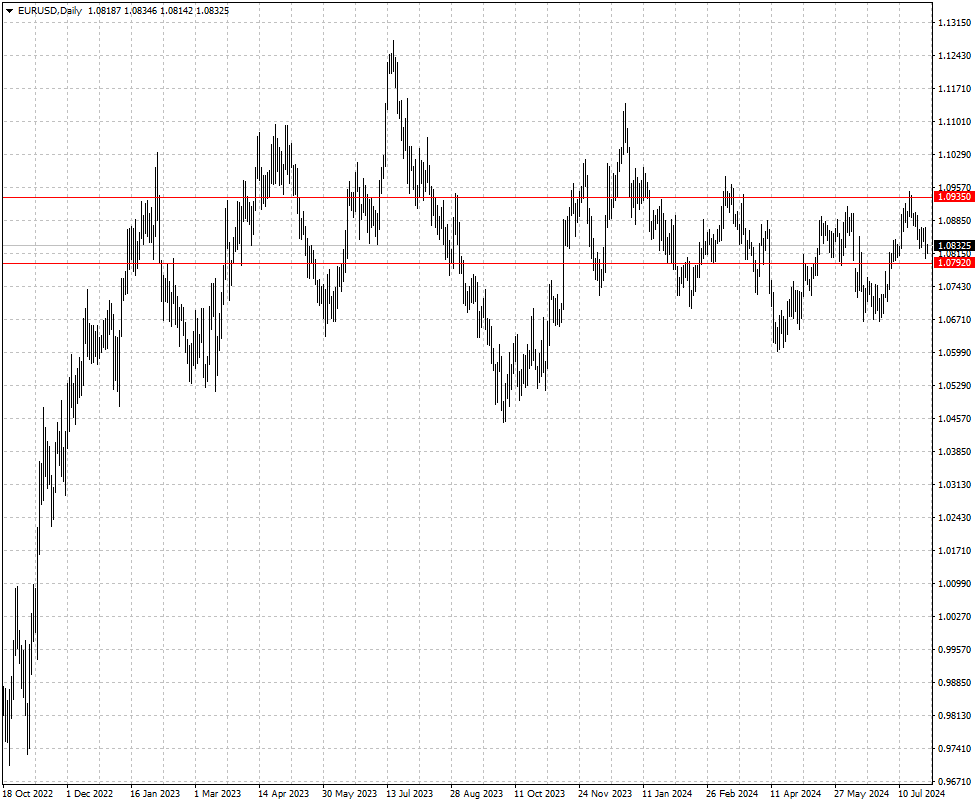
Task: Click the triangle arrow beside EURUSD,Daily title
Action: click(x=9, y=11)
